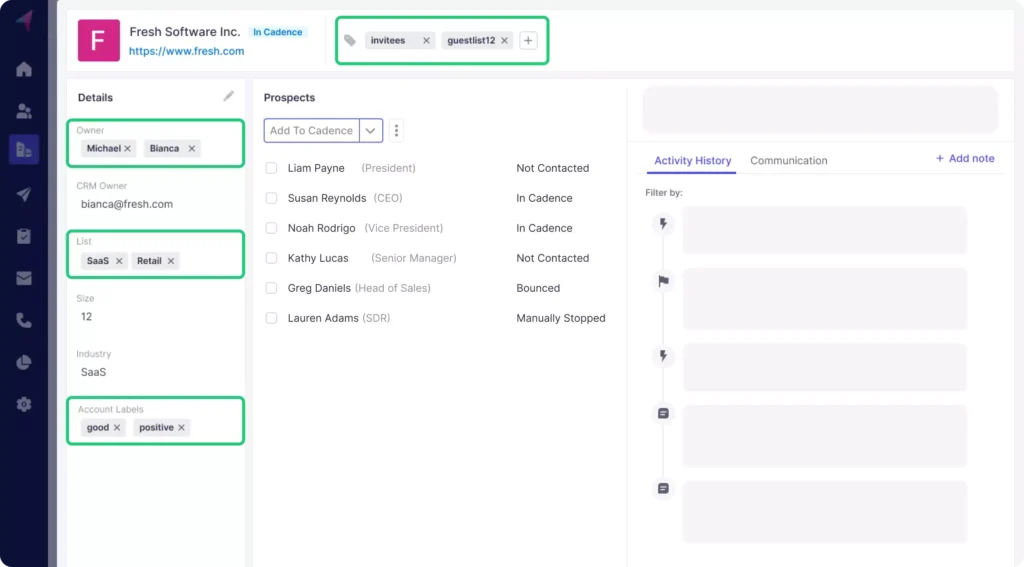Open the three-dot menu beside Add To Cadence

(x=397, y=130)
